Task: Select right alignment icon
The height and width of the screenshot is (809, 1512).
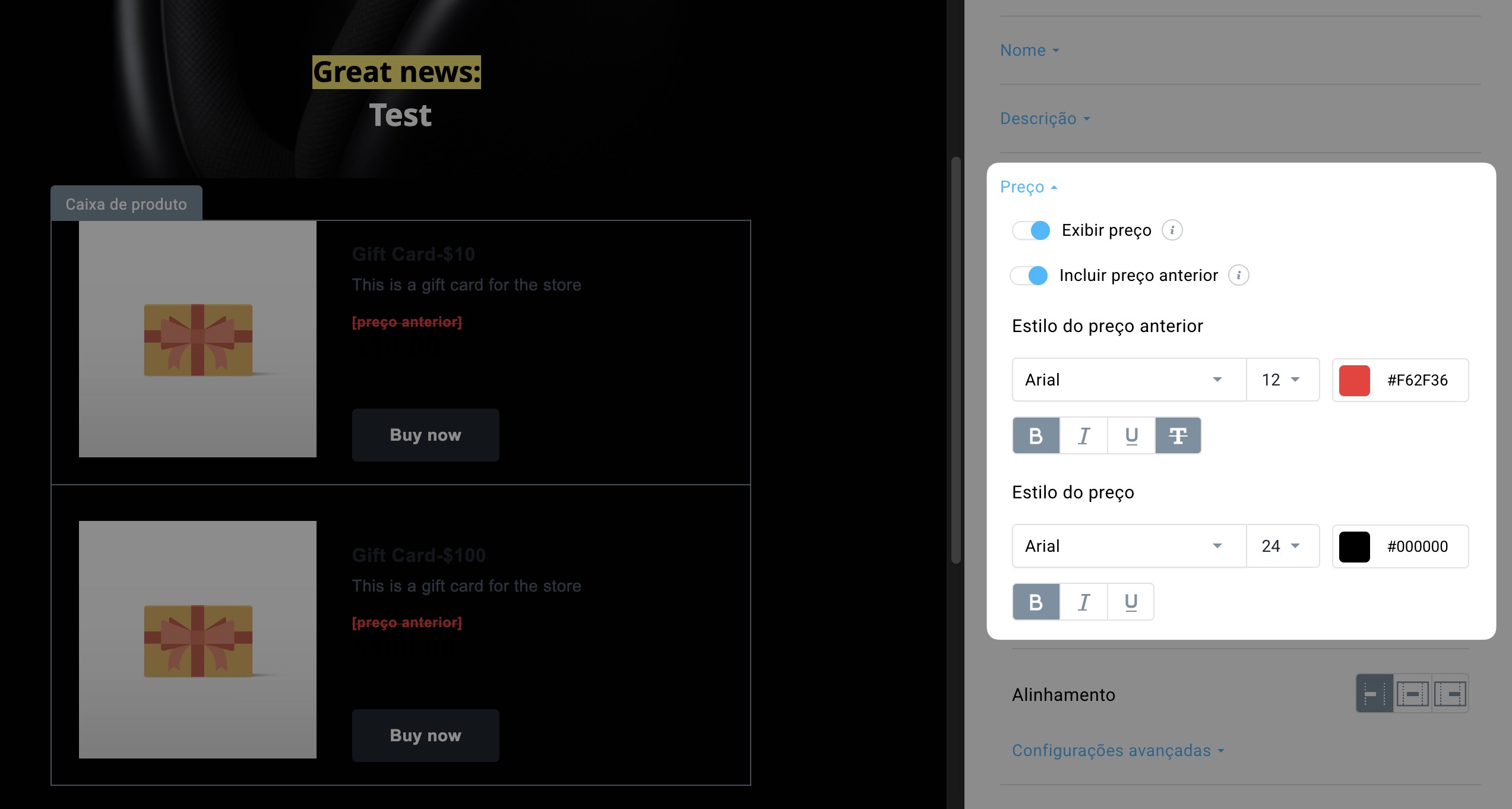Action: (x=1450, y=693)
